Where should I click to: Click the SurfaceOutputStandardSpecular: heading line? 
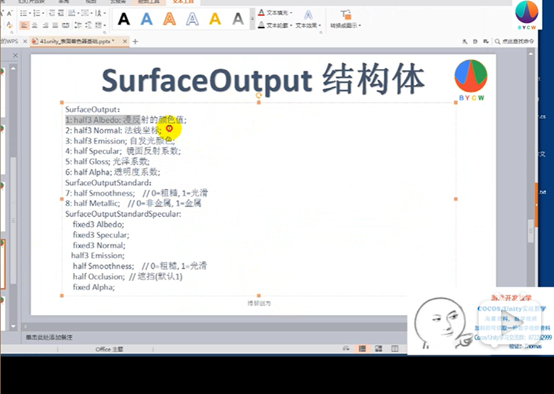coord(123,214)
